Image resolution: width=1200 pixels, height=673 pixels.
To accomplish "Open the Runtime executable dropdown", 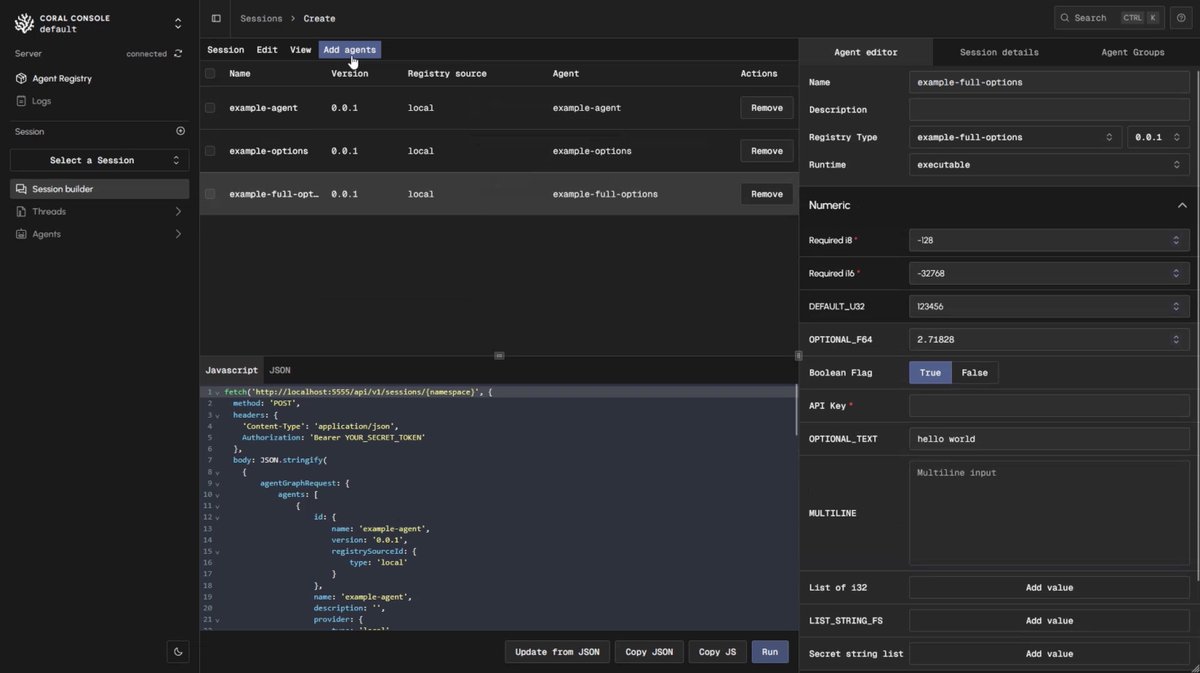I will 1049,164.
